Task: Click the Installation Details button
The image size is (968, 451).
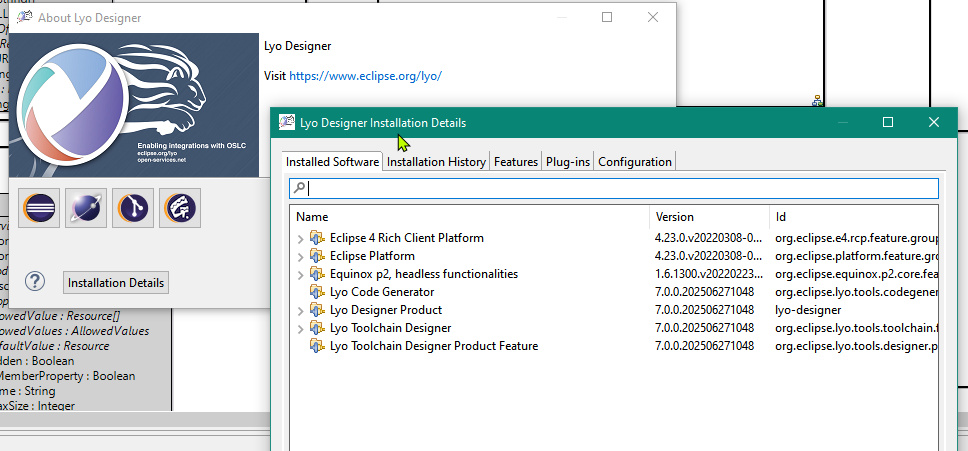Action: (115, 283)
